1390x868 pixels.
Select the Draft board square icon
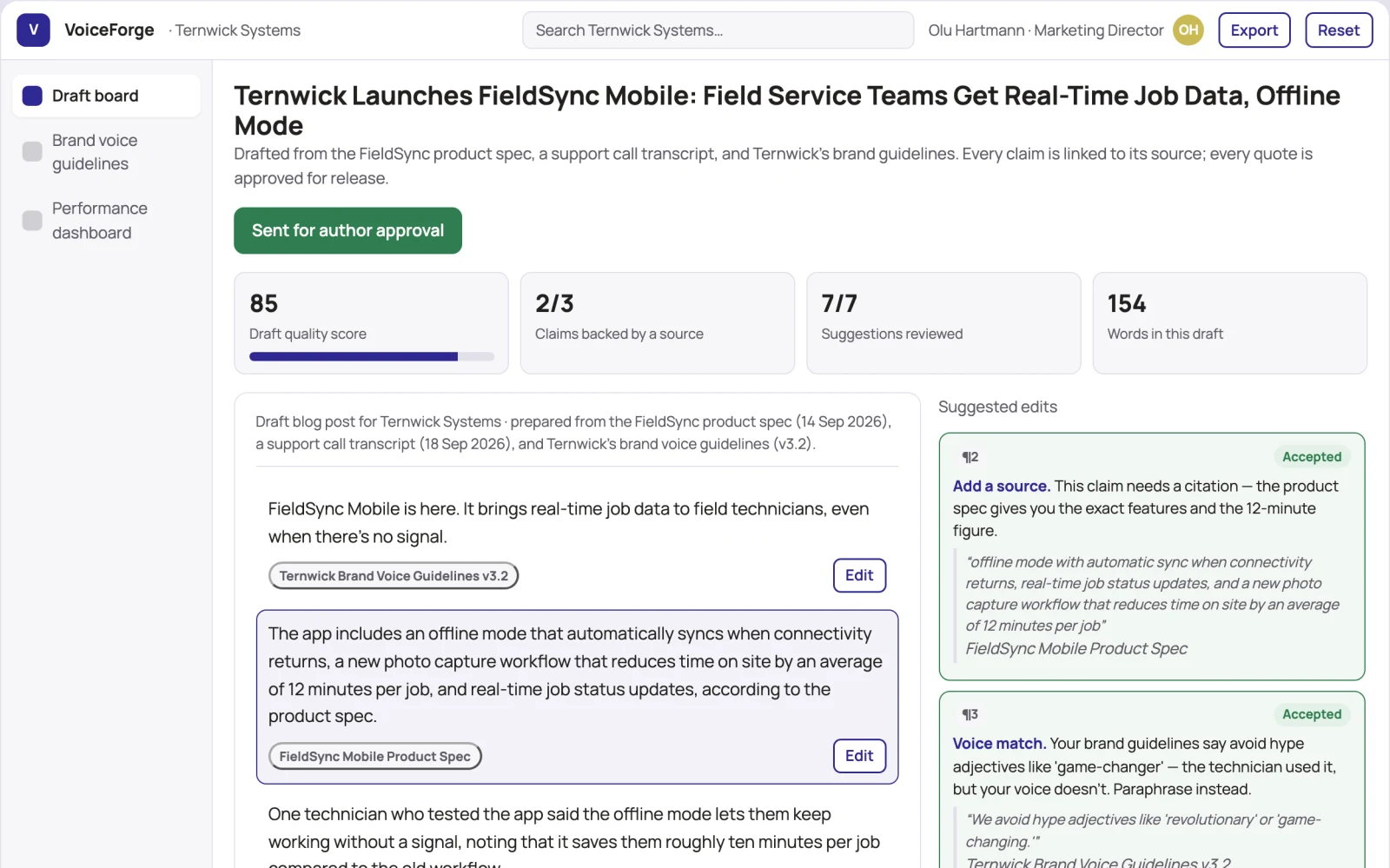(32, 96)
